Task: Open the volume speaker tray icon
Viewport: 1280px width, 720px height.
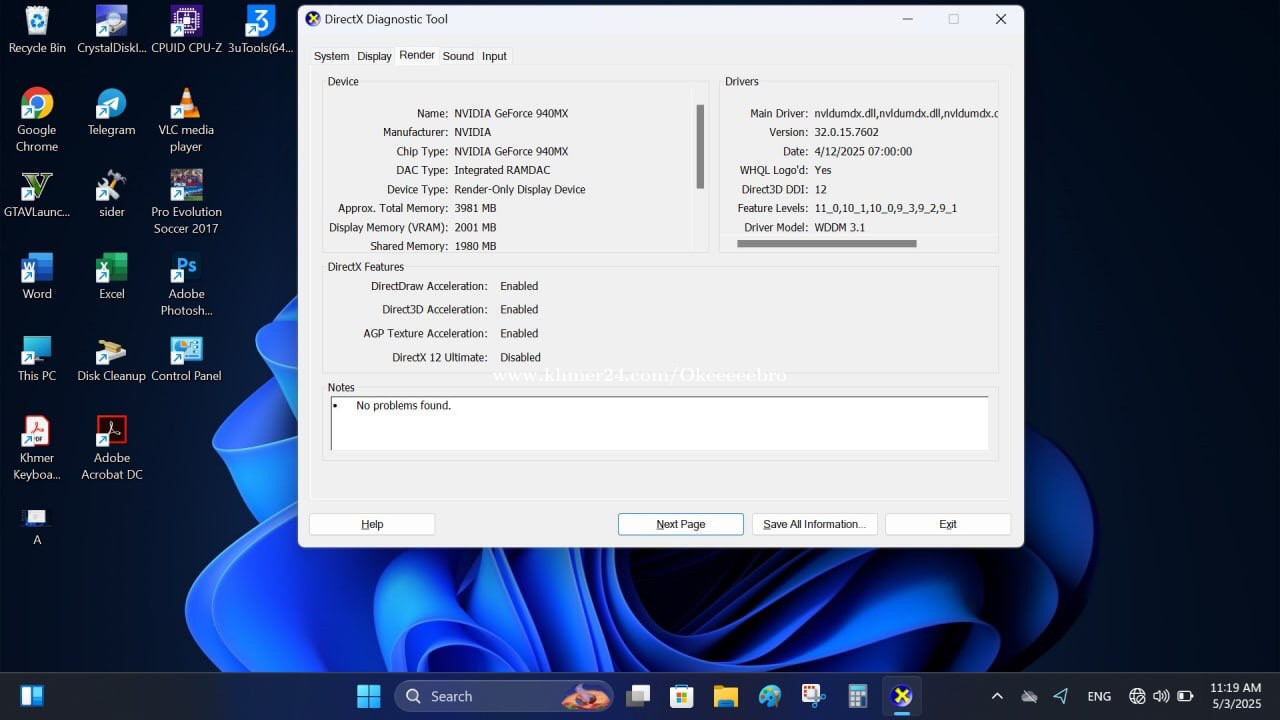Action: point(1161,696)
